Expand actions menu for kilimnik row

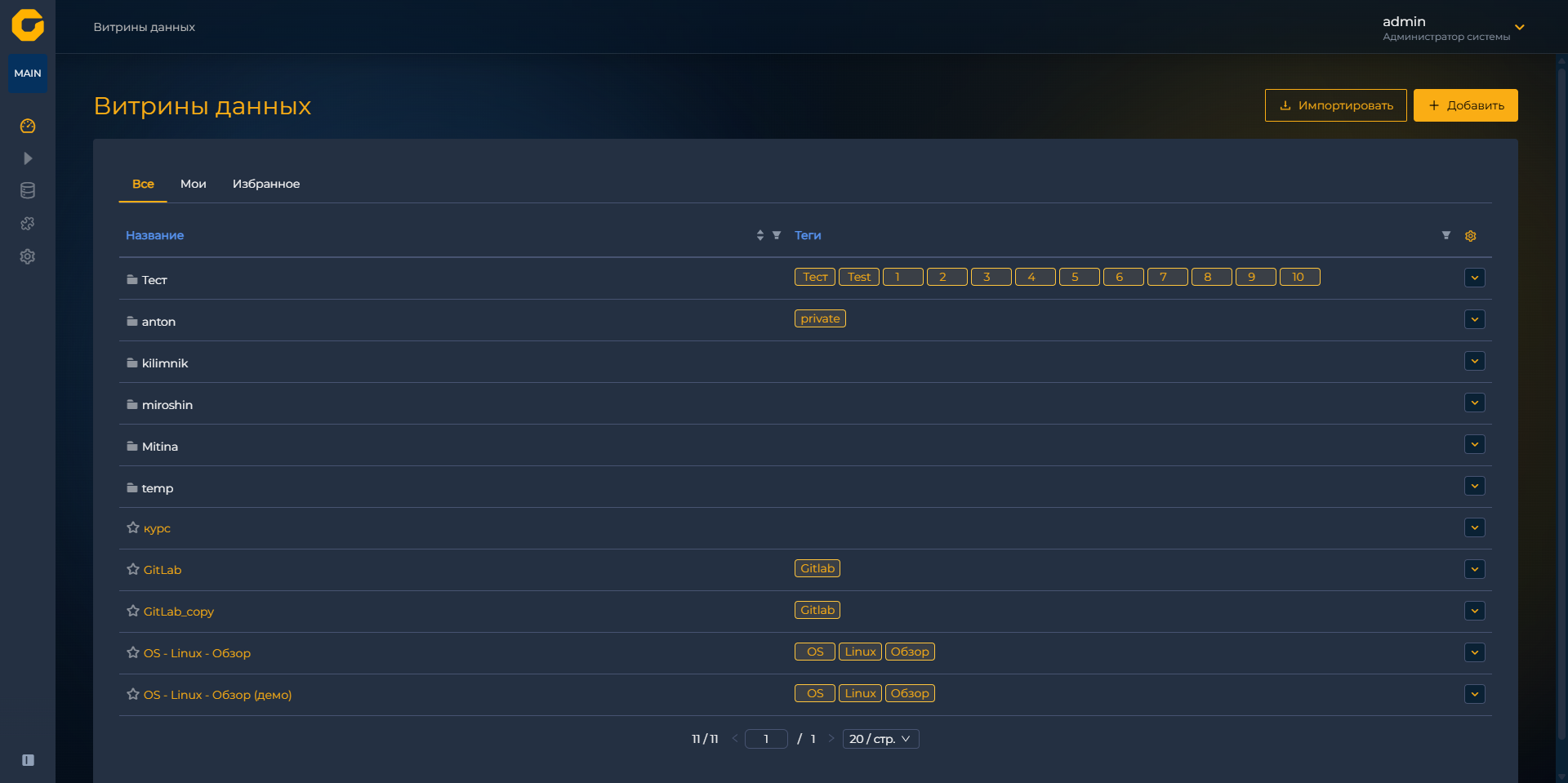1475,361
